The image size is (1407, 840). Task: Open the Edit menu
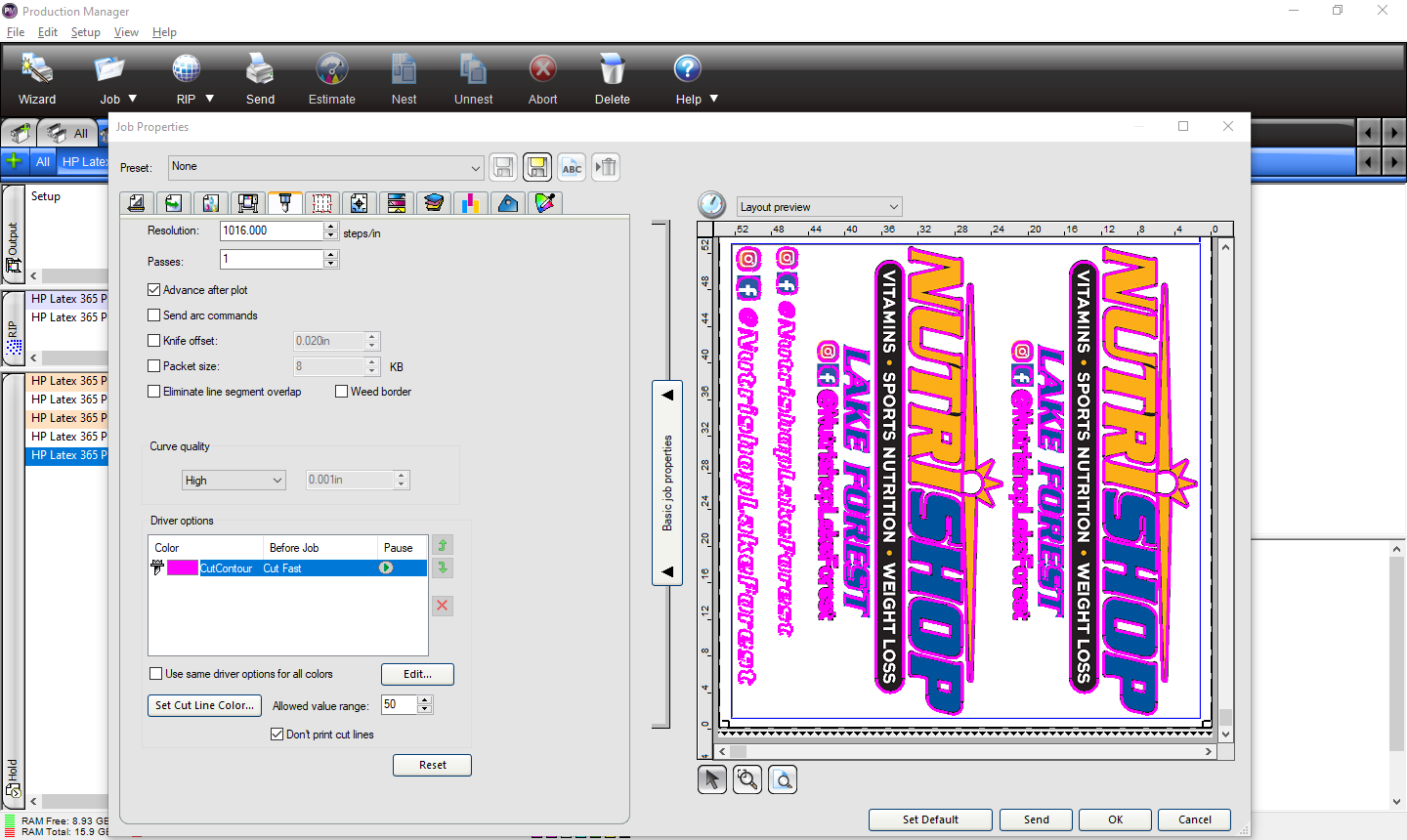tap(48, 32)
